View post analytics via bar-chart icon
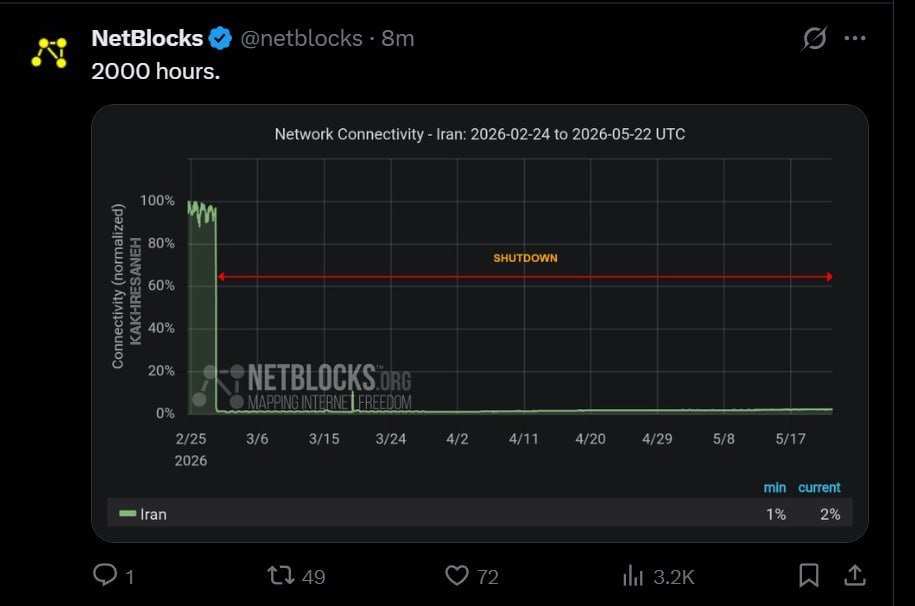915x606 pixels. point(633,576)
